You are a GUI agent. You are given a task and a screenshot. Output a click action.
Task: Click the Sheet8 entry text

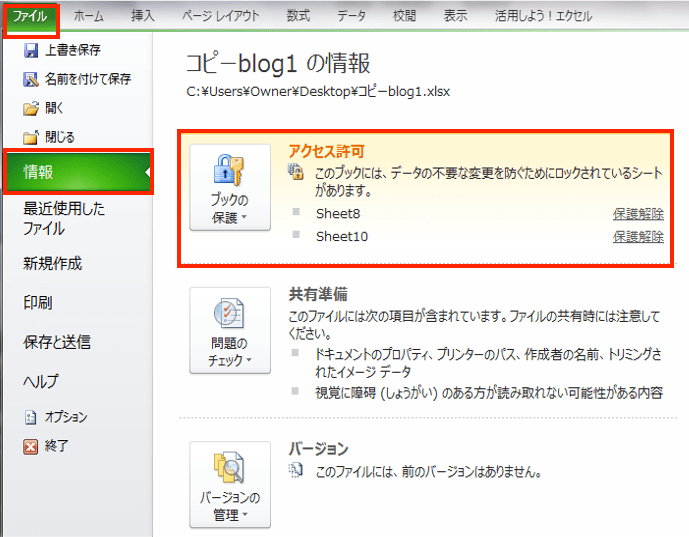click(x=338, y=214)
